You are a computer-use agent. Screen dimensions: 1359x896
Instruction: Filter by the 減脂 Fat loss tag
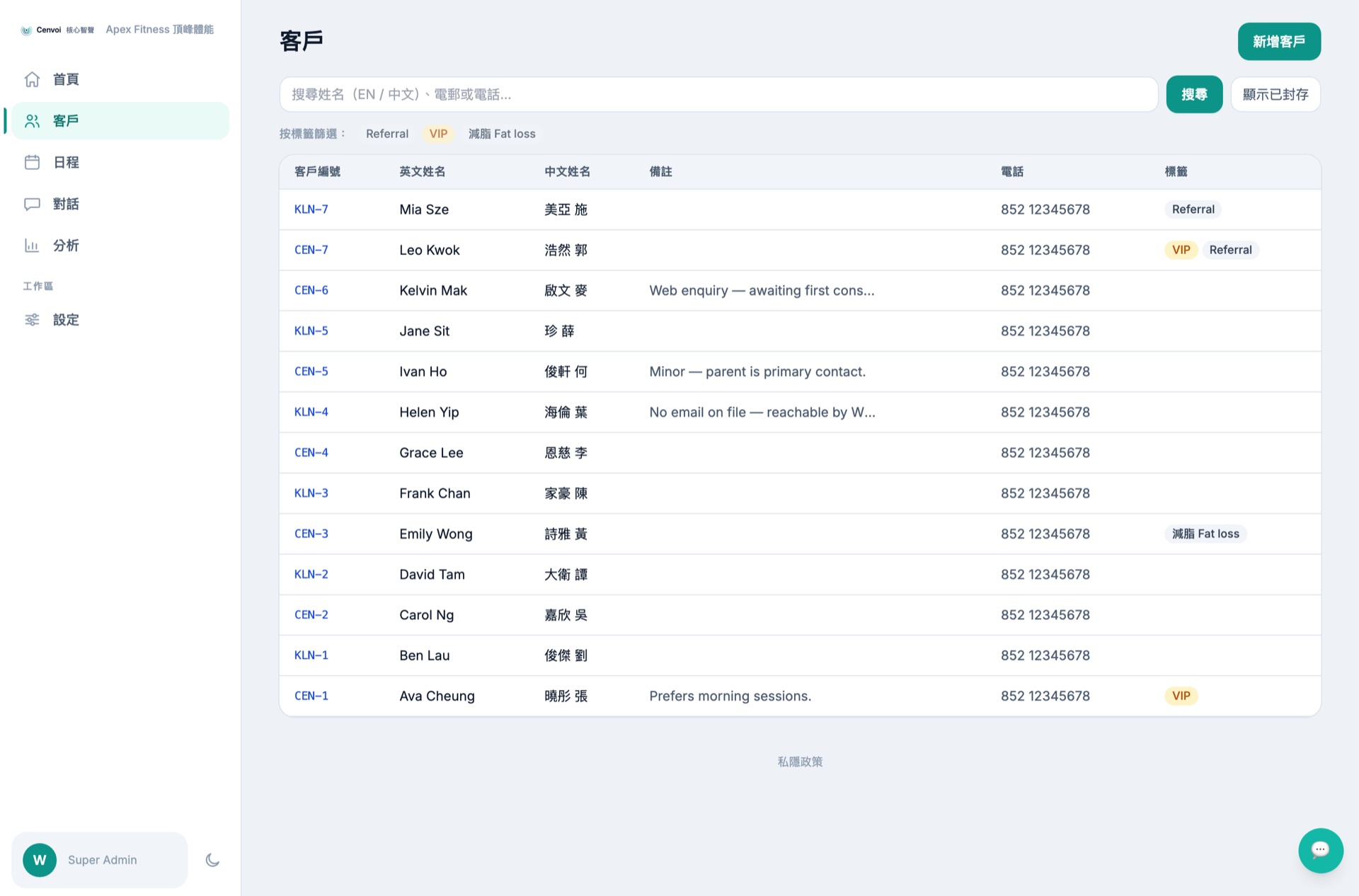point(502,134)
